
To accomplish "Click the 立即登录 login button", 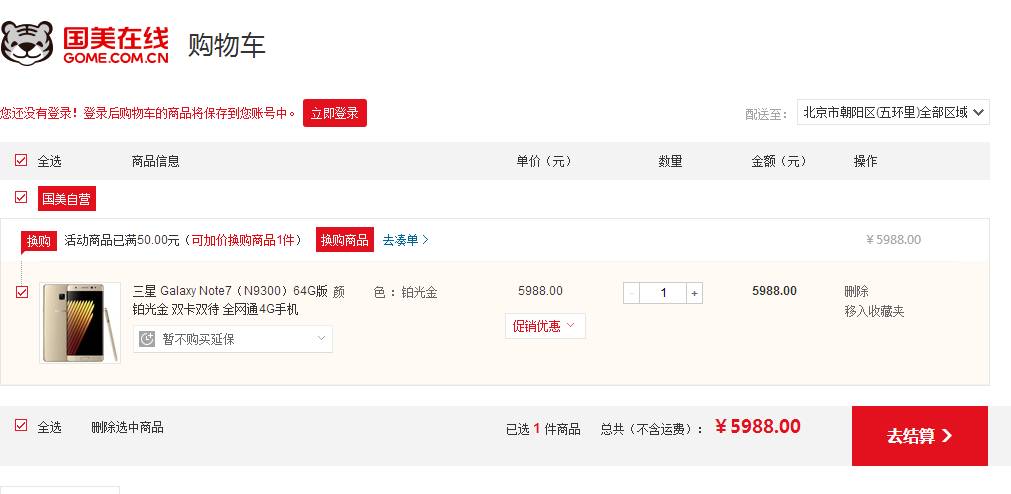I will (334, 113).
